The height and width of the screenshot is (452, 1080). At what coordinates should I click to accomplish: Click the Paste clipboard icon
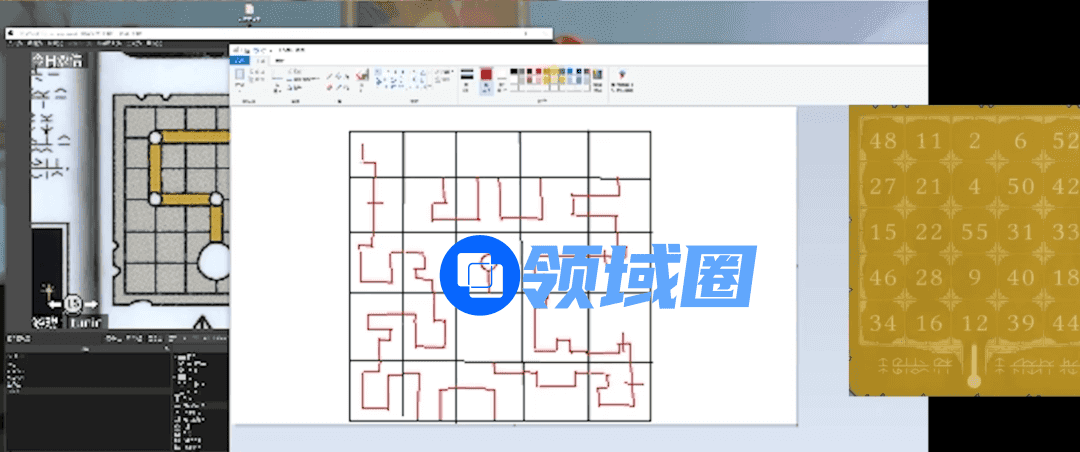[x=242, y=78]
